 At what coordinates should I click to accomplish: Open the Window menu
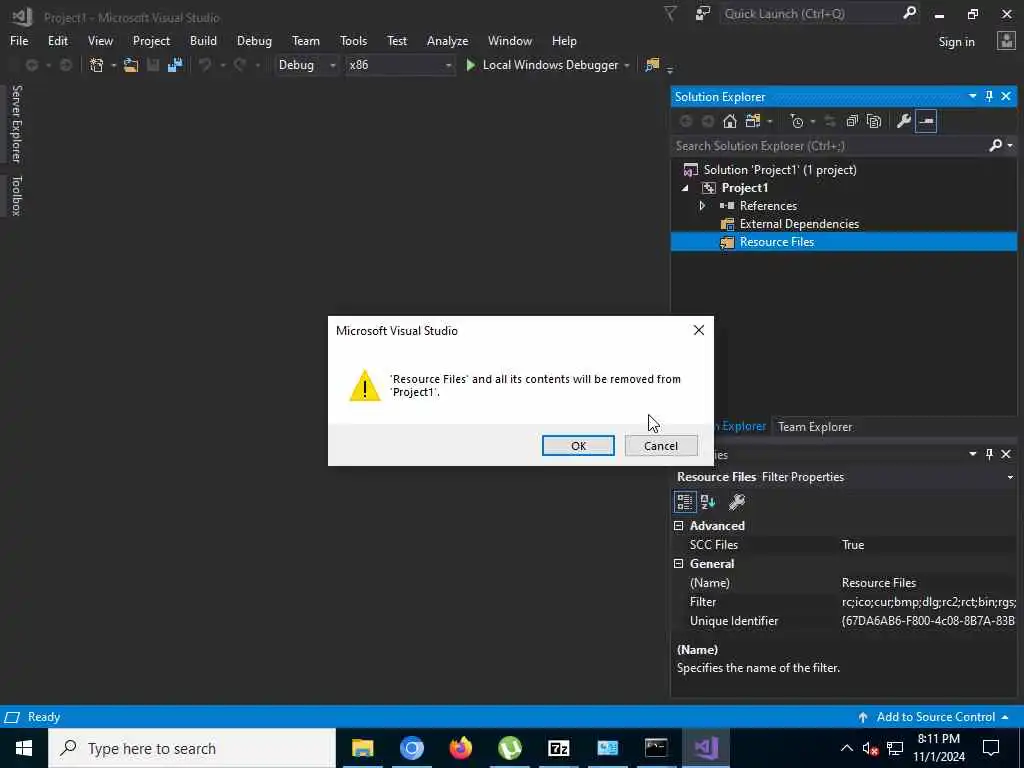pyautogui.click(x=509, y=40)
